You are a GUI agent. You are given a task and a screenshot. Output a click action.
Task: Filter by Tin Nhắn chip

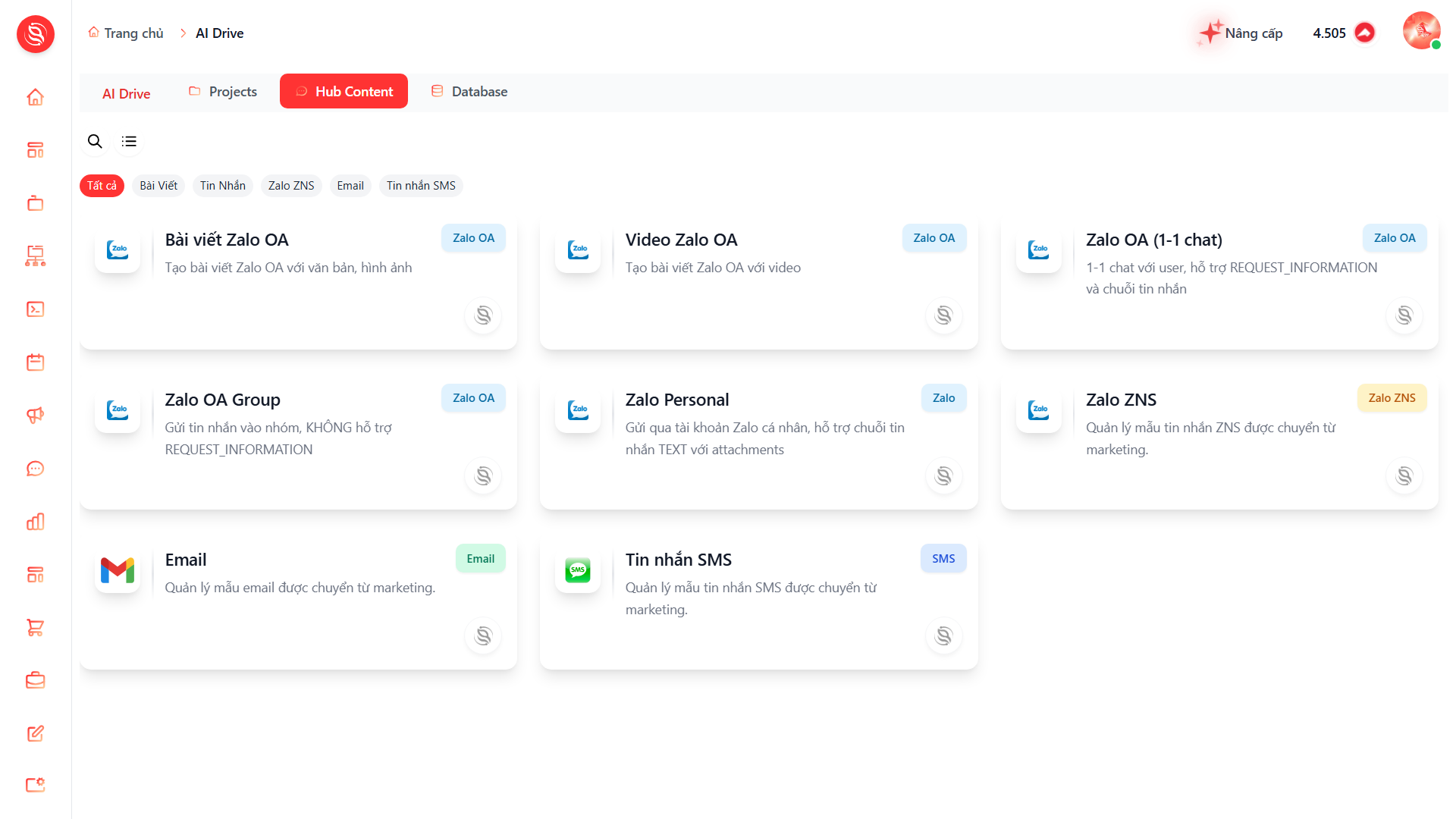click(x=223, y=186)
